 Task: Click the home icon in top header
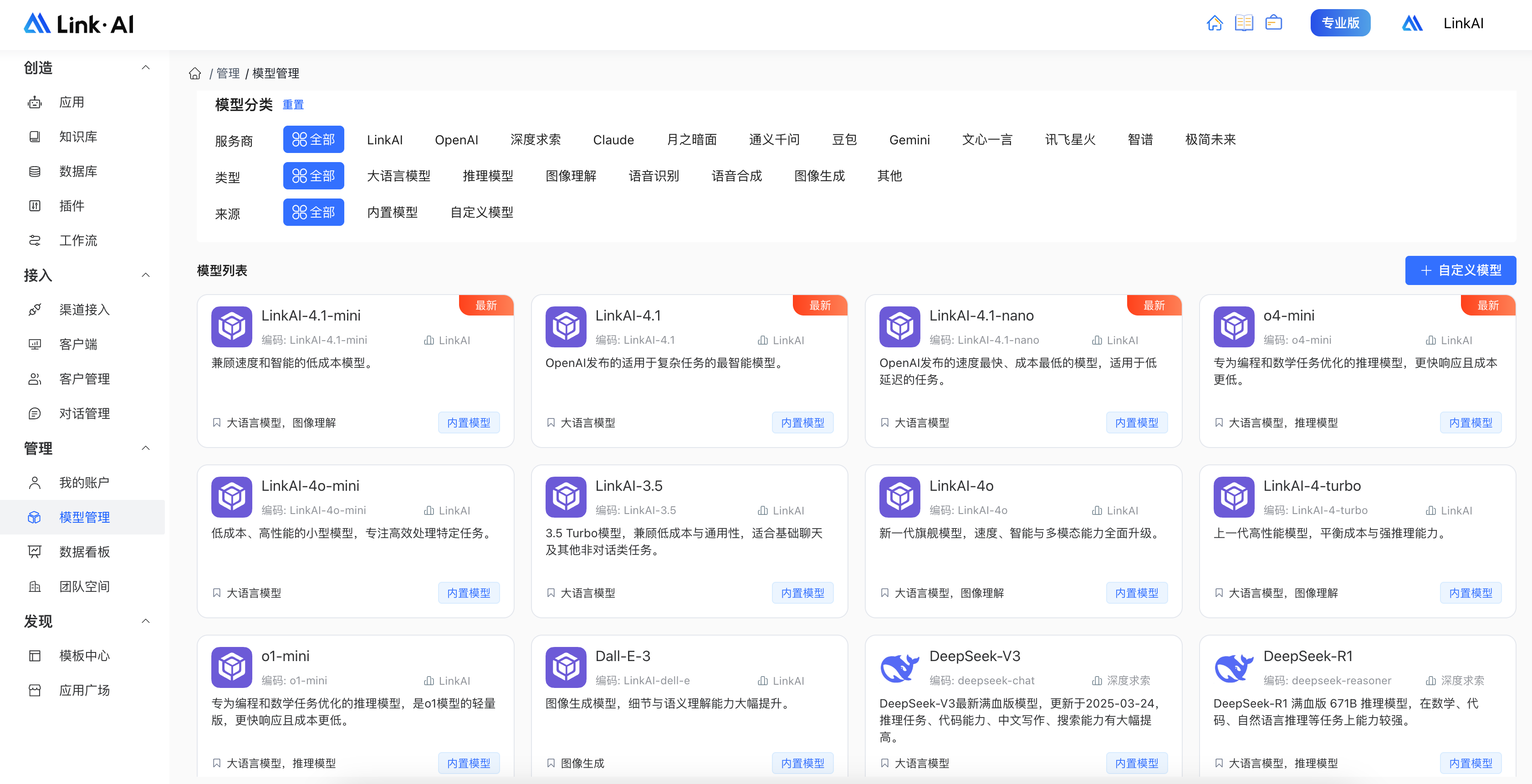[1215, 23]
